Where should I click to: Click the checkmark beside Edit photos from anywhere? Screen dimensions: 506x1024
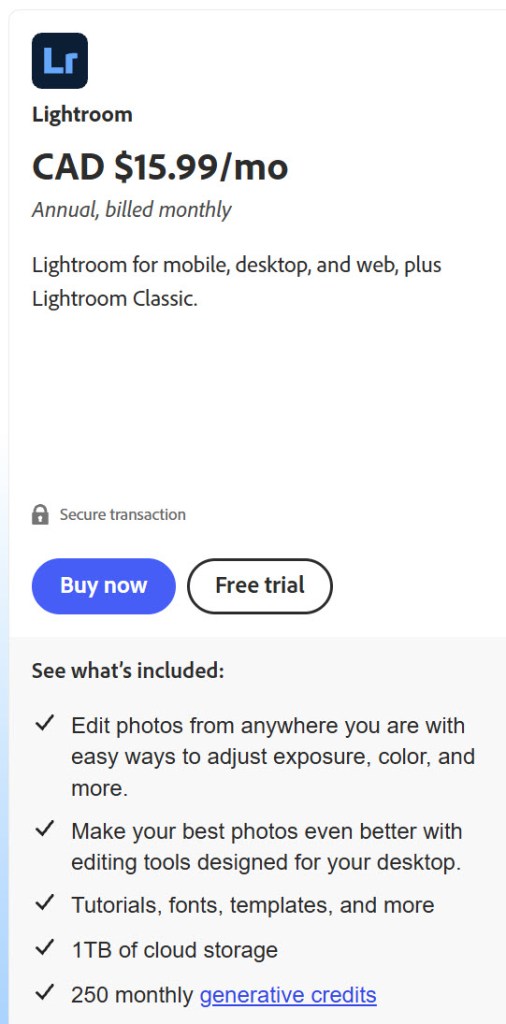click(x=44, y=724)
